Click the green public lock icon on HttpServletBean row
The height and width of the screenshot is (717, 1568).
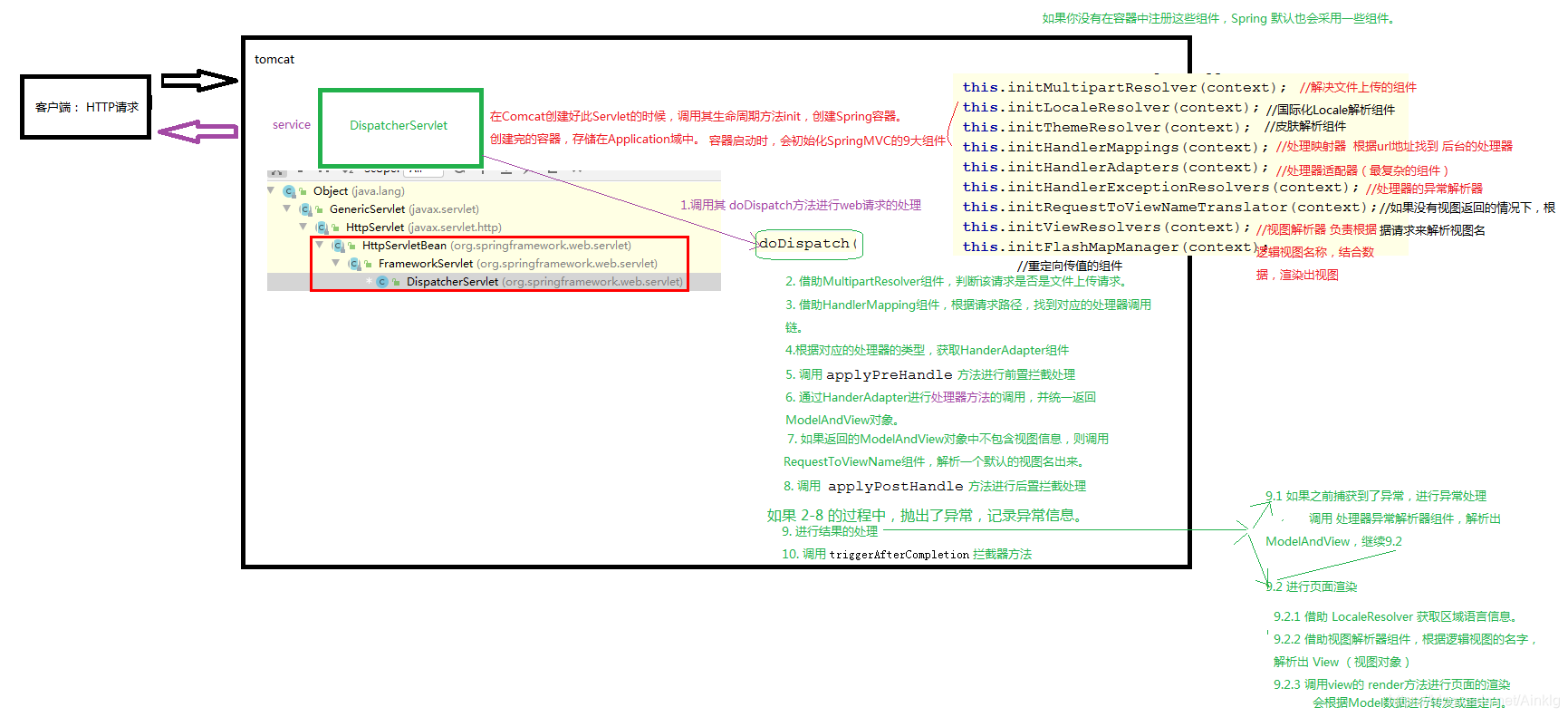352,246
